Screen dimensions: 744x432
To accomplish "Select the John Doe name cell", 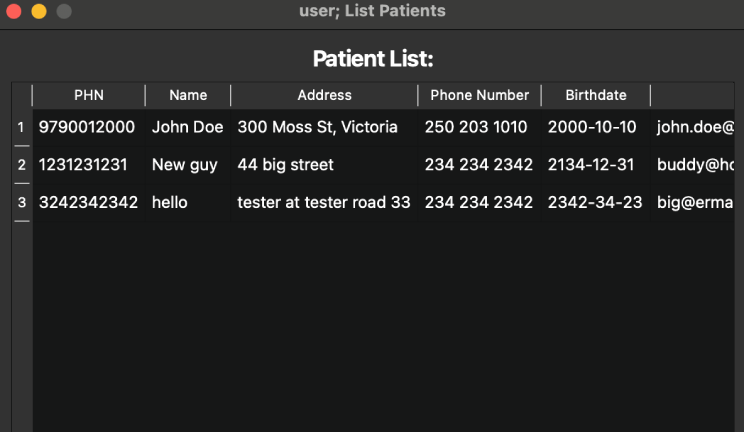I will point(188,127).
